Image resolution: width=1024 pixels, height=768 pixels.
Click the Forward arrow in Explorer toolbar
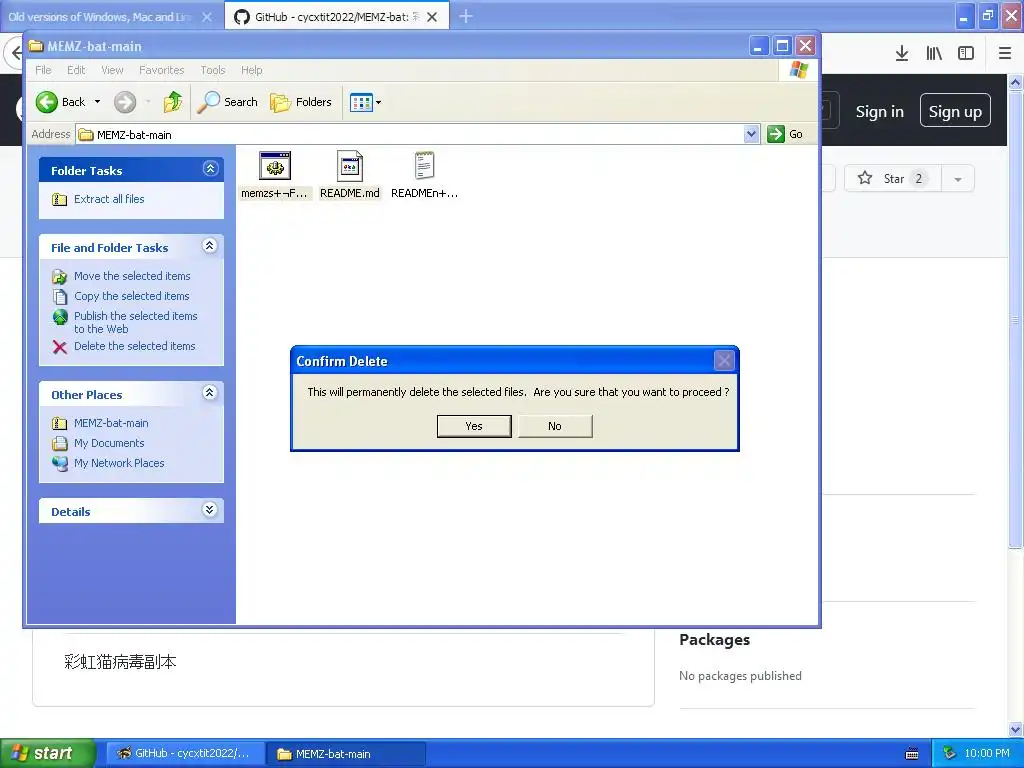pos(125,102)
